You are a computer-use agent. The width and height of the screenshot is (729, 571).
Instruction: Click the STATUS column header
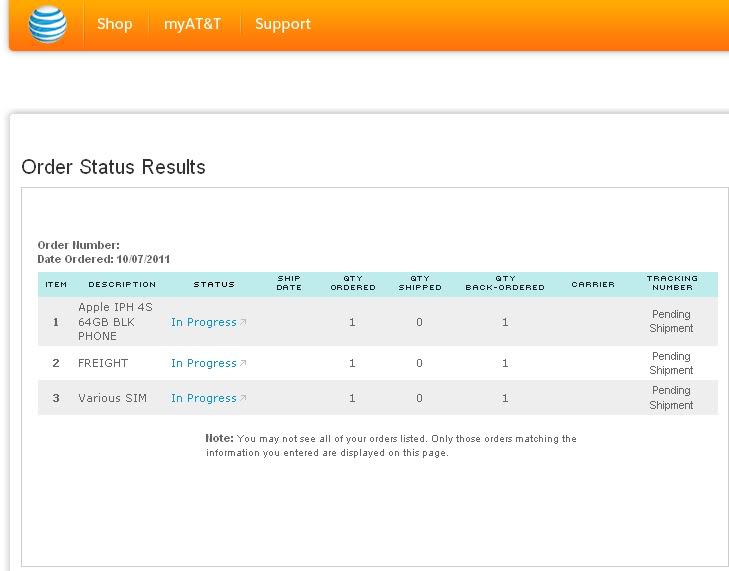214,284
